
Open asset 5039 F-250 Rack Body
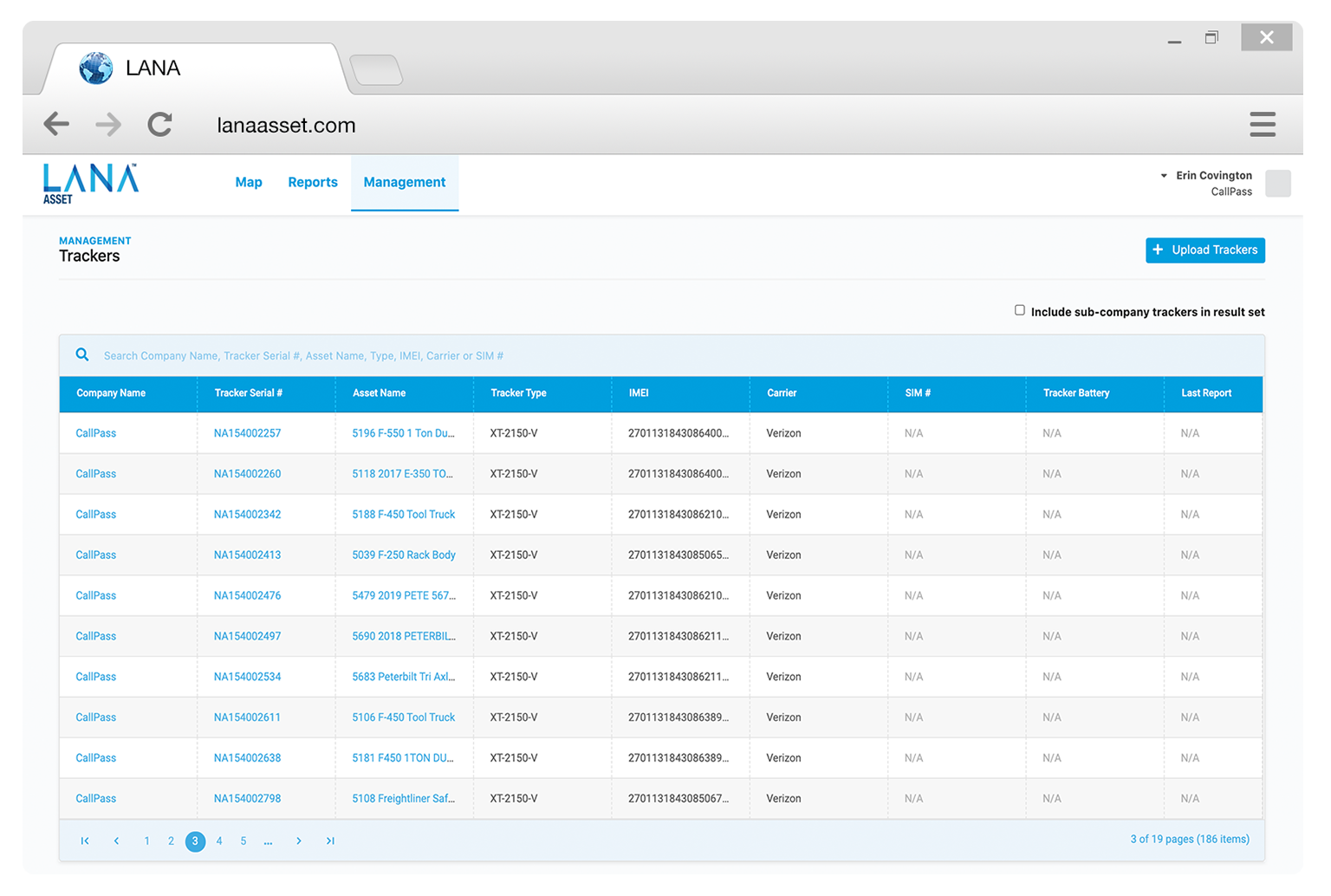point(404,555)
